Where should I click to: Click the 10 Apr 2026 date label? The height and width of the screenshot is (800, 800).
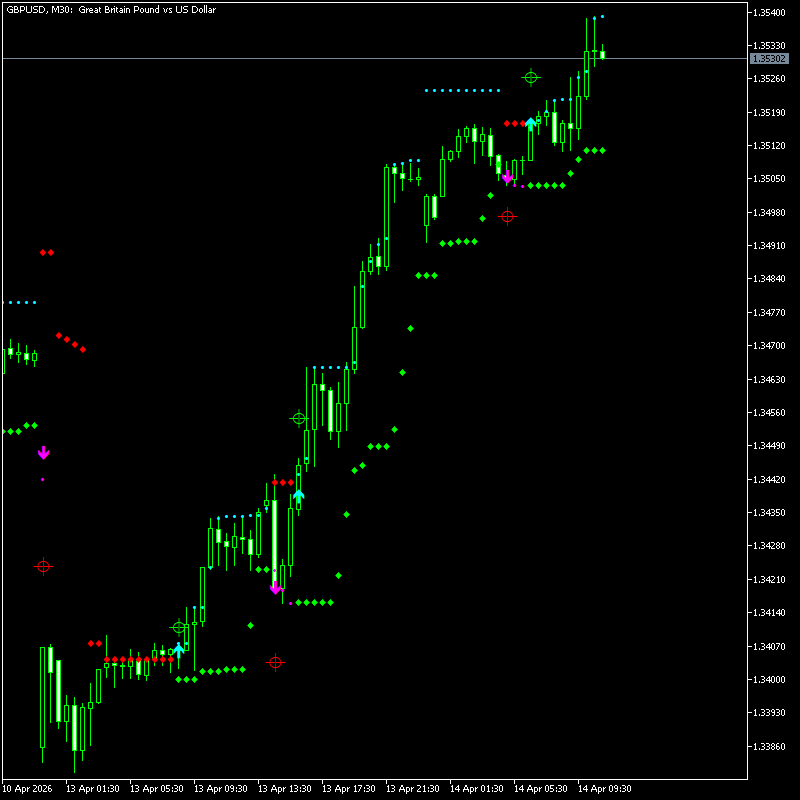coord(29,788)
